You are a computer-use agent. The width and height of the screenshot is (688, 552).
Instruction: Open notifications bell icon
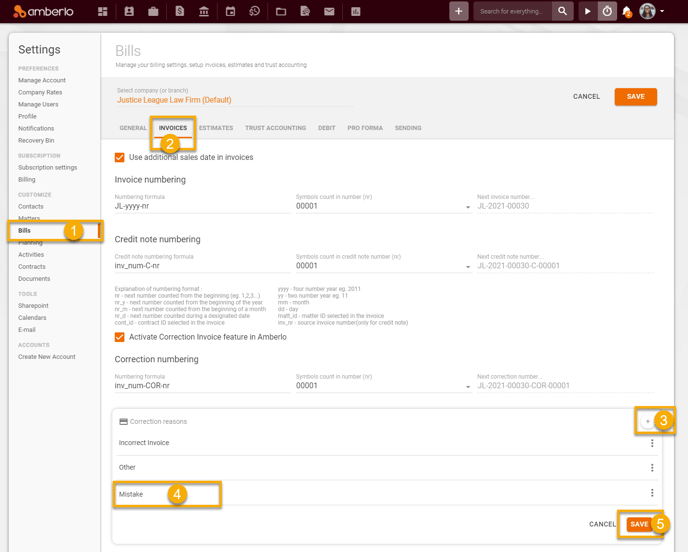[x=627, y=12]
